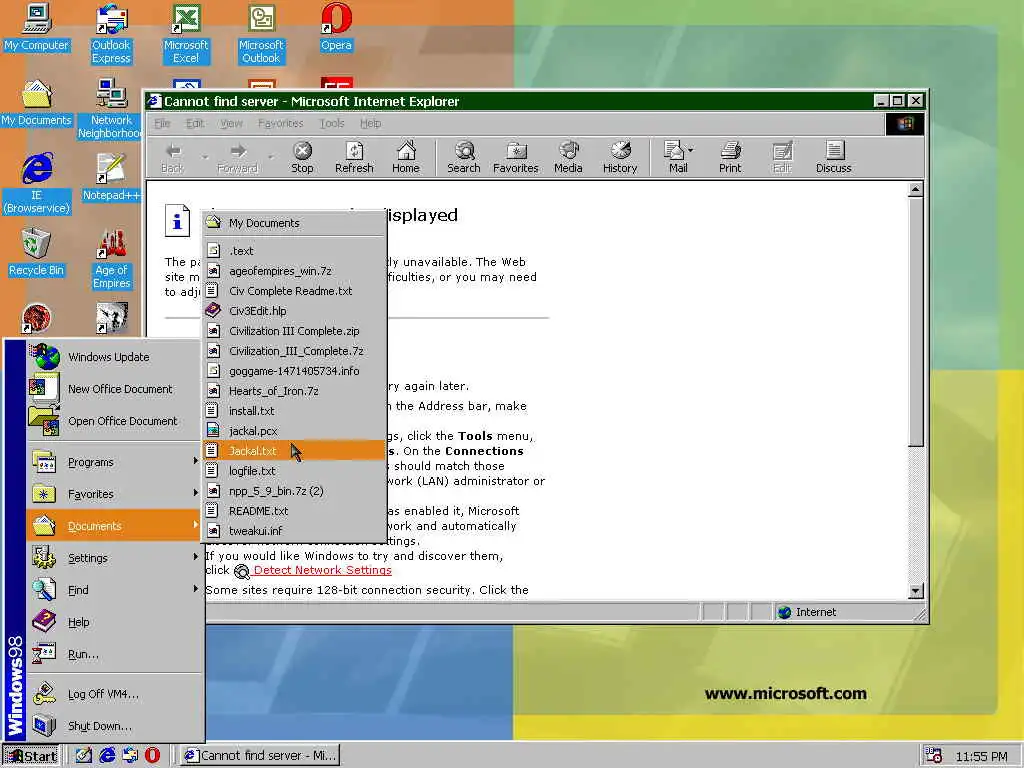Click the Print toolbar icon
The image size is (1024, 768).
coord(730,157)
